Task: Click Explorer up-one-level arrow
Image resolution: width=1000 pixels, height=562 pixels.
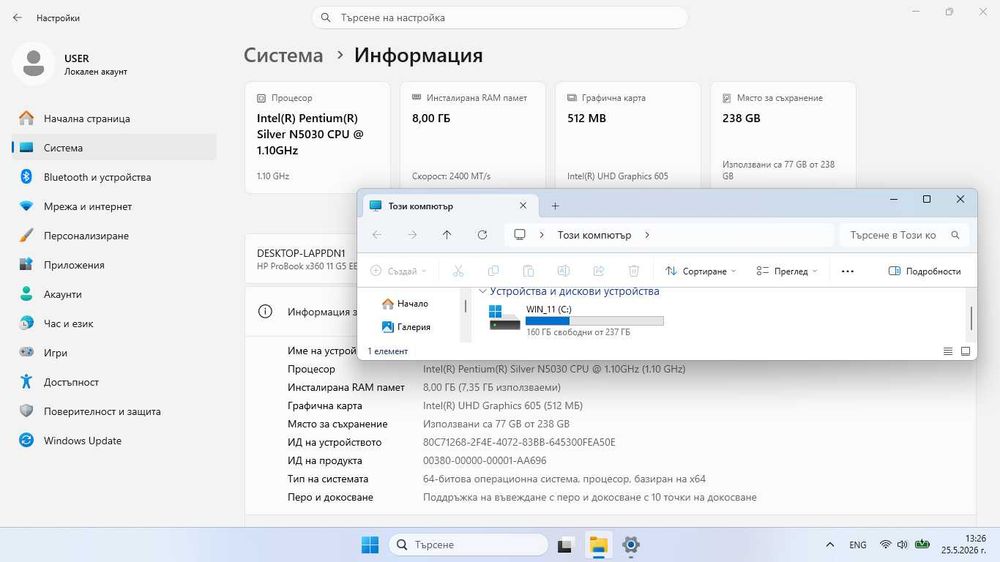Action: pos(446,235)
